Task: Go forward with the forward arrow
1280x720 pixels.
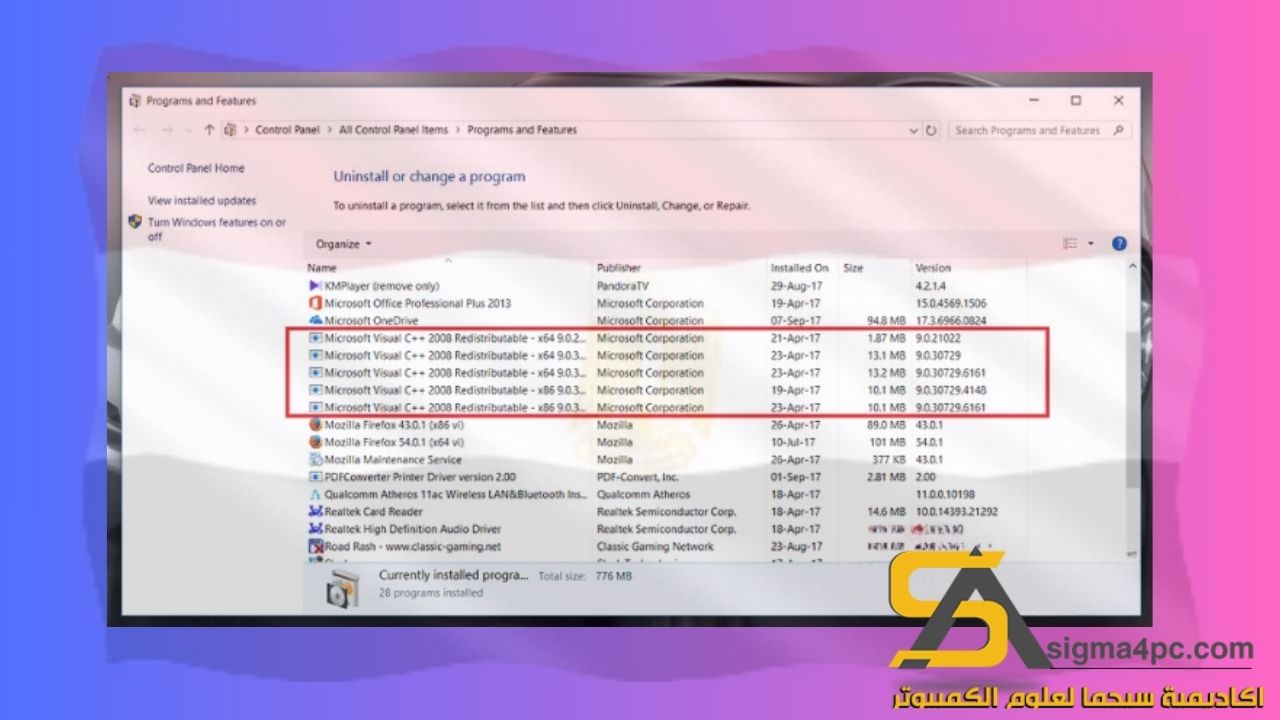Action: click(167, 130)
